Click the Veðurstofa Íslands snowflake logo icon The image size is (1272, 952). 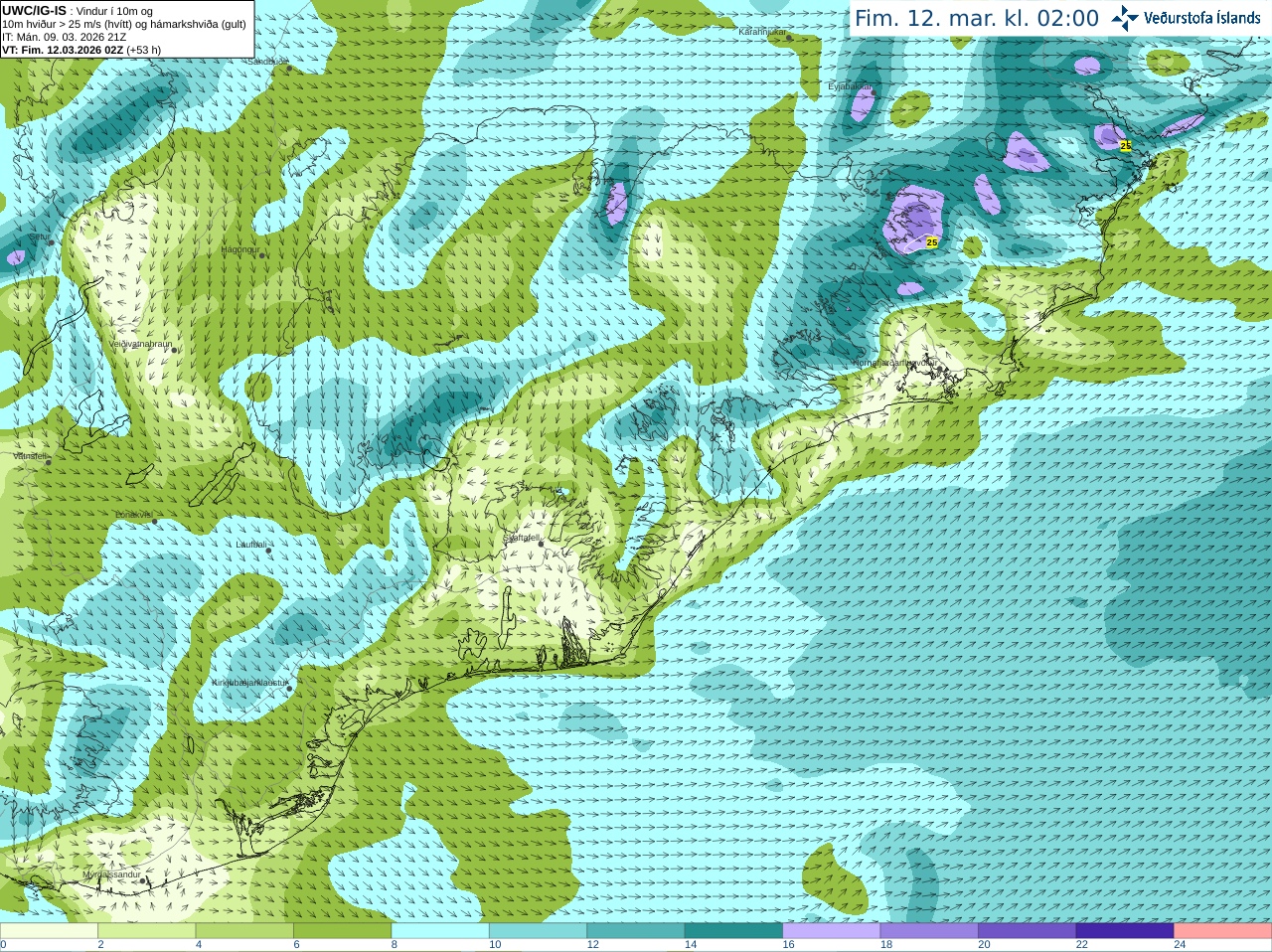[x=1125, y=18]
